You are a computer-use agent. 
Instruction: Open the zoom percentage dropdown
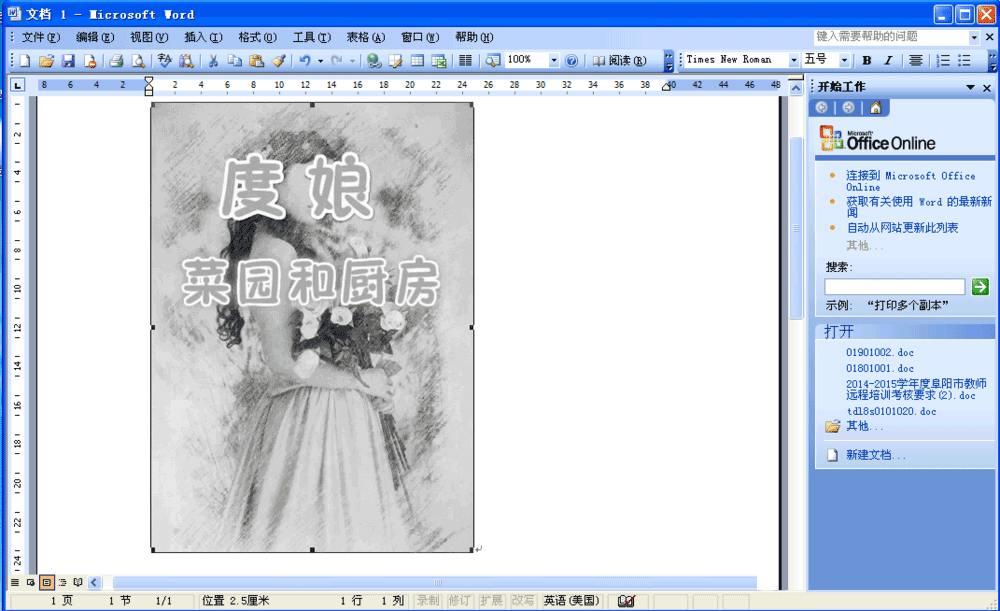click(554, 60)
